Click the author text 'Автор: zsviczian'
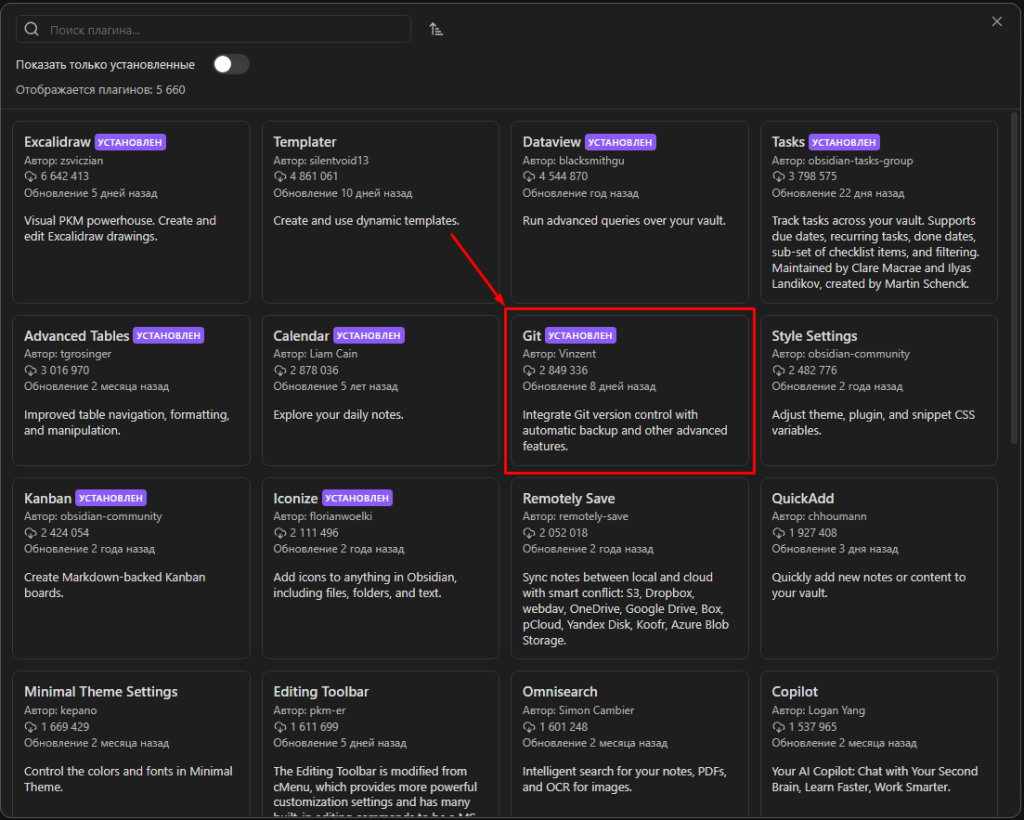Viewport: 1024px width, 820px height. (63, 161)
